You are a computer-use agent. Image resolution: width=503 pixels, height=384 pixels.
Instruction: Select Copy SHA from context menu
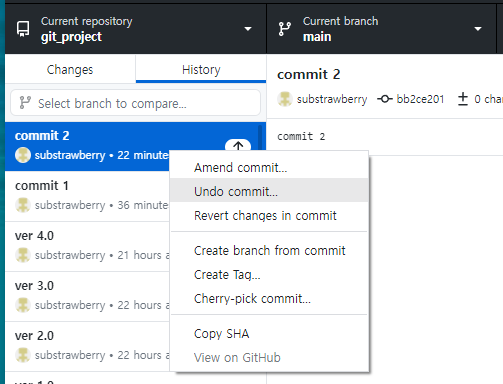pyautogui.click(x=269, y=334)
